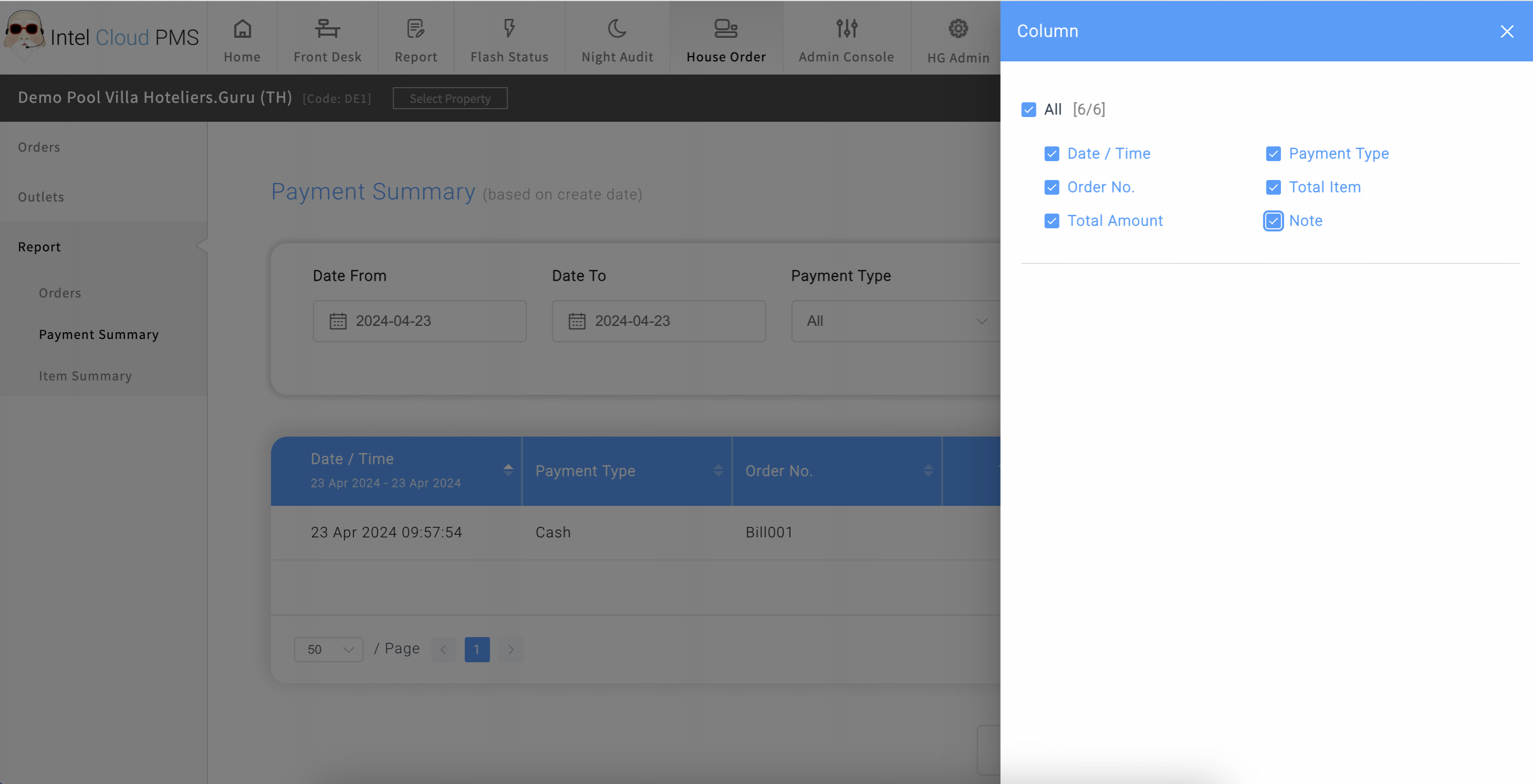This screenshot has height=784, width=1533.
Task: Click the Date From calendar icon
Action: point(338,321)
